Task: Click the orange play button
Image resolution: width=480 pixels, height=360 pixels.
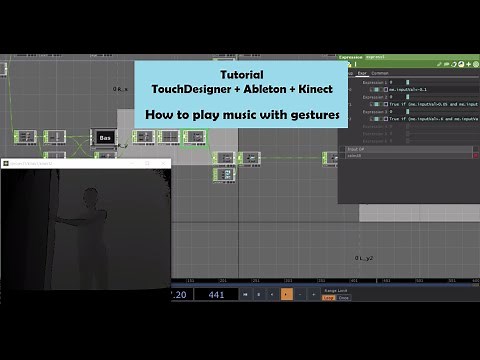Action: (286, 295)
